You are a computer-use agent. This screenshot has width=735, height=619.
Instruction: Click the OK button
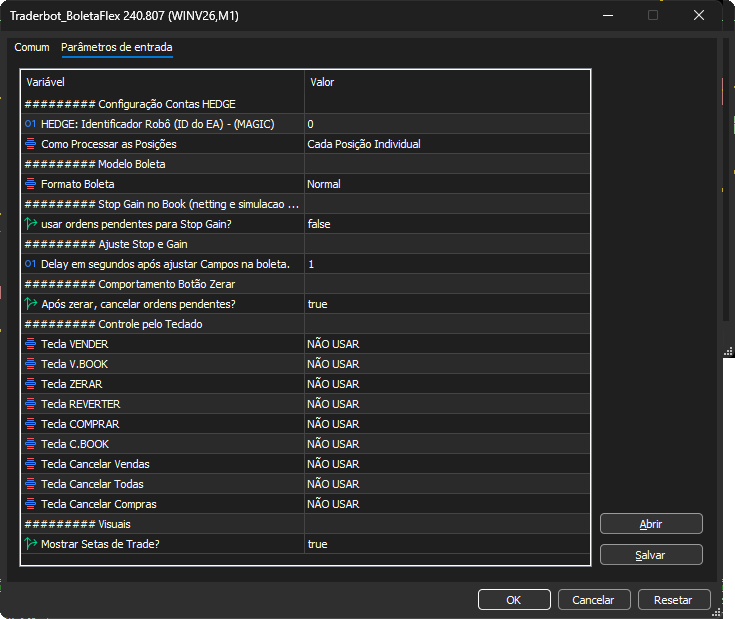click(514, 600)
